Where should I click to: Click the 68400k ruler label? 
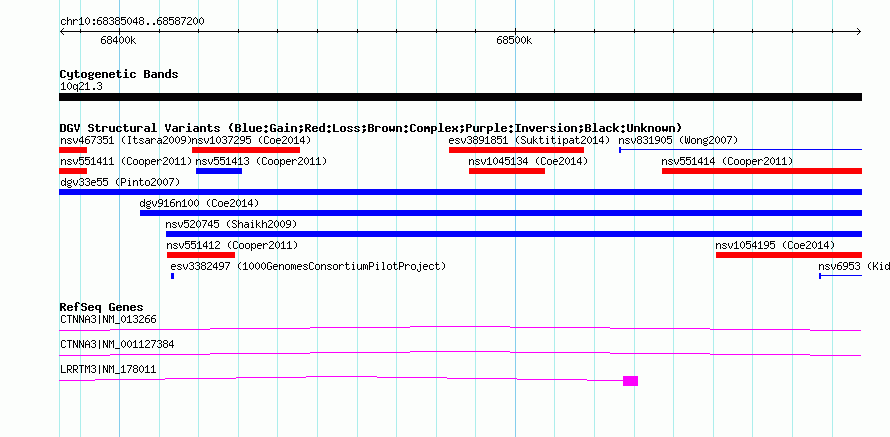click(118, 40)
